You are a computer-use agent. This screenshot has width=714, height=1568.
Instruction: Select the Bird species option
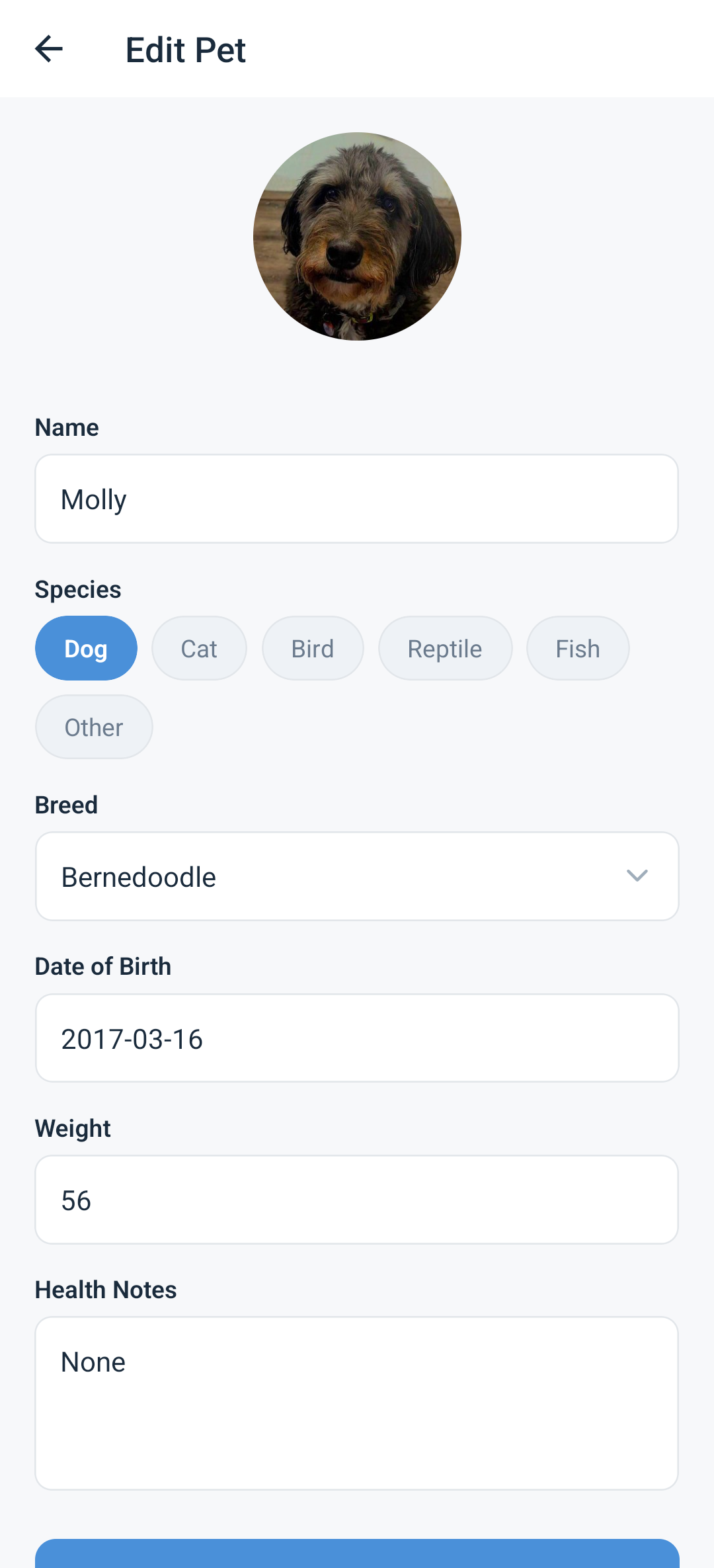point(312,647)
